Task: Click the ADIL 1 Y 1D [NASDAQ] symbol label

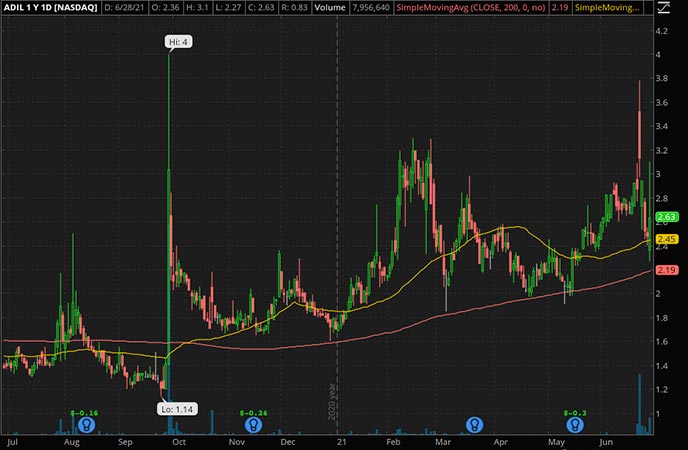Action: pos(50,7)
